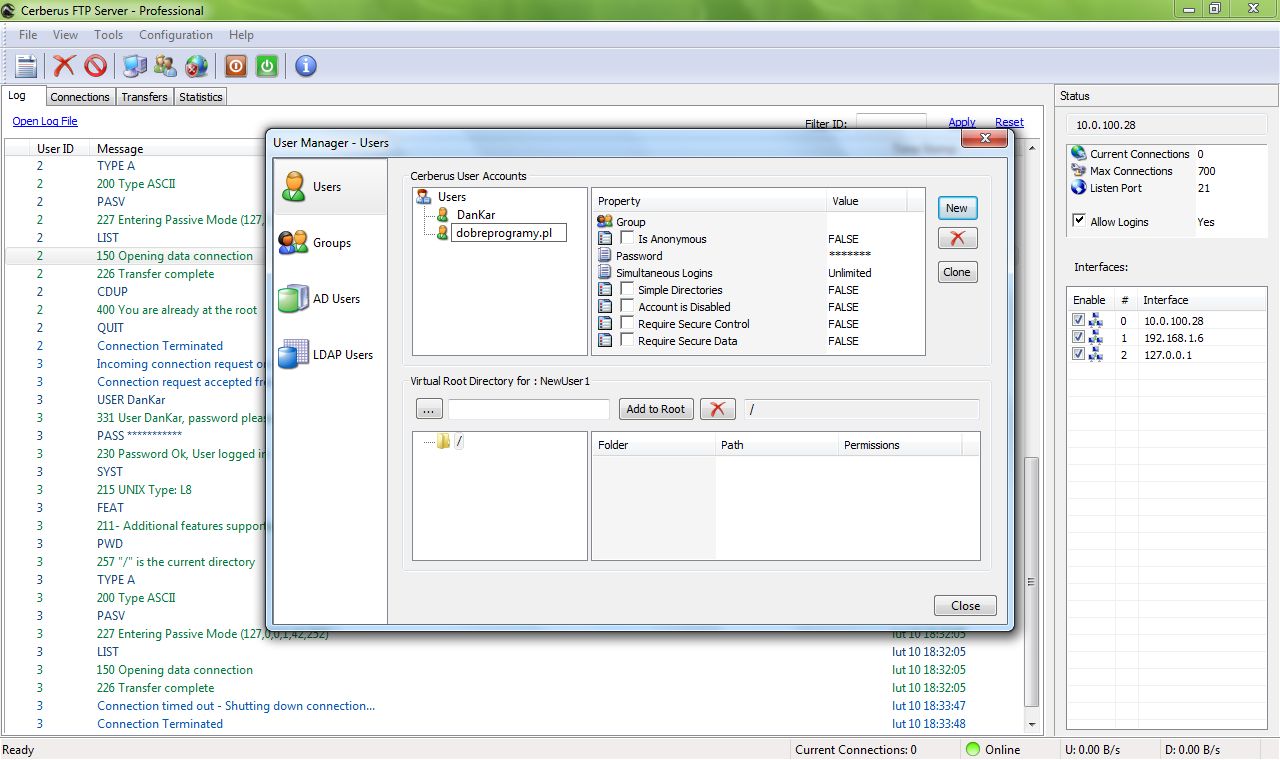Click the green Online status indicator

972,749
